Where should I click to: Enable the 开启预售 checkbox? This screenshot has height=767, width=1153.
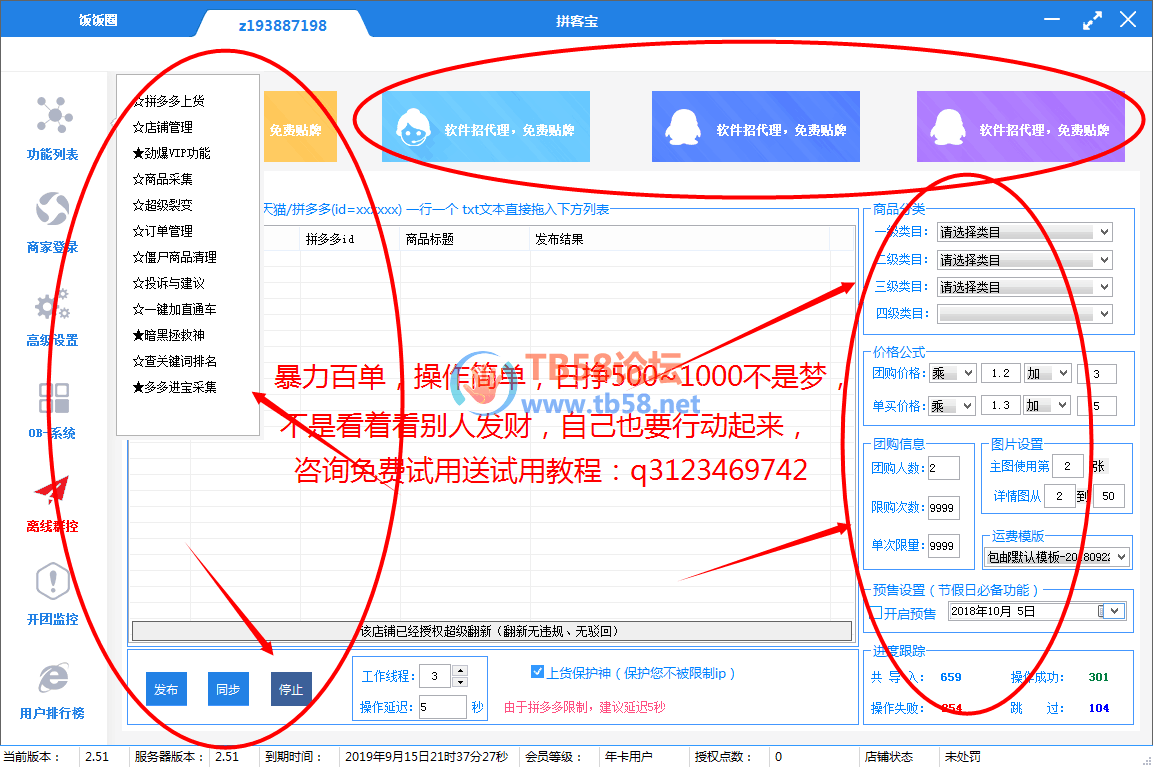[876, 613]
